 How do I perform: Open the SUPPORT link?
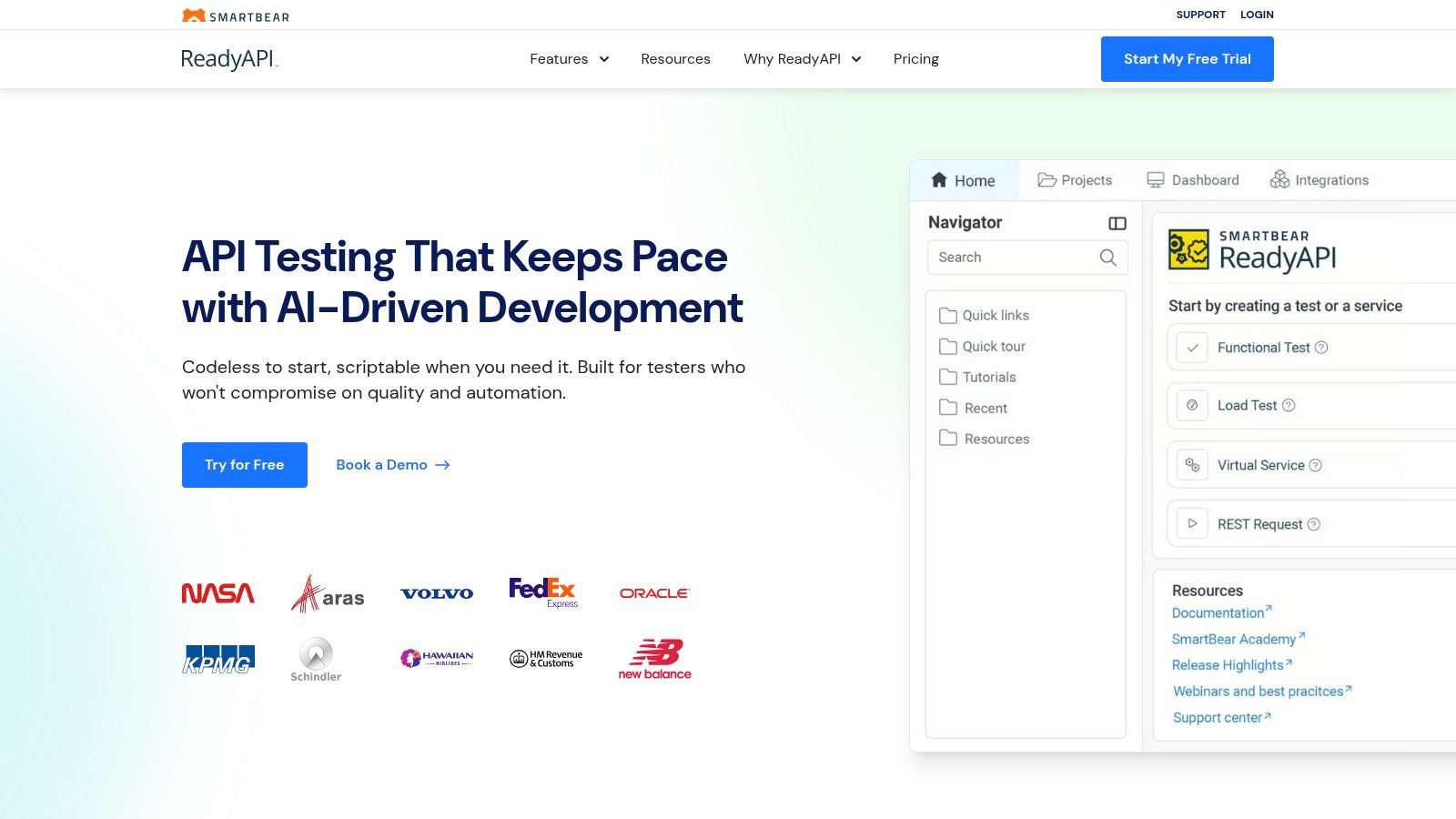(x=1200, y=15)
